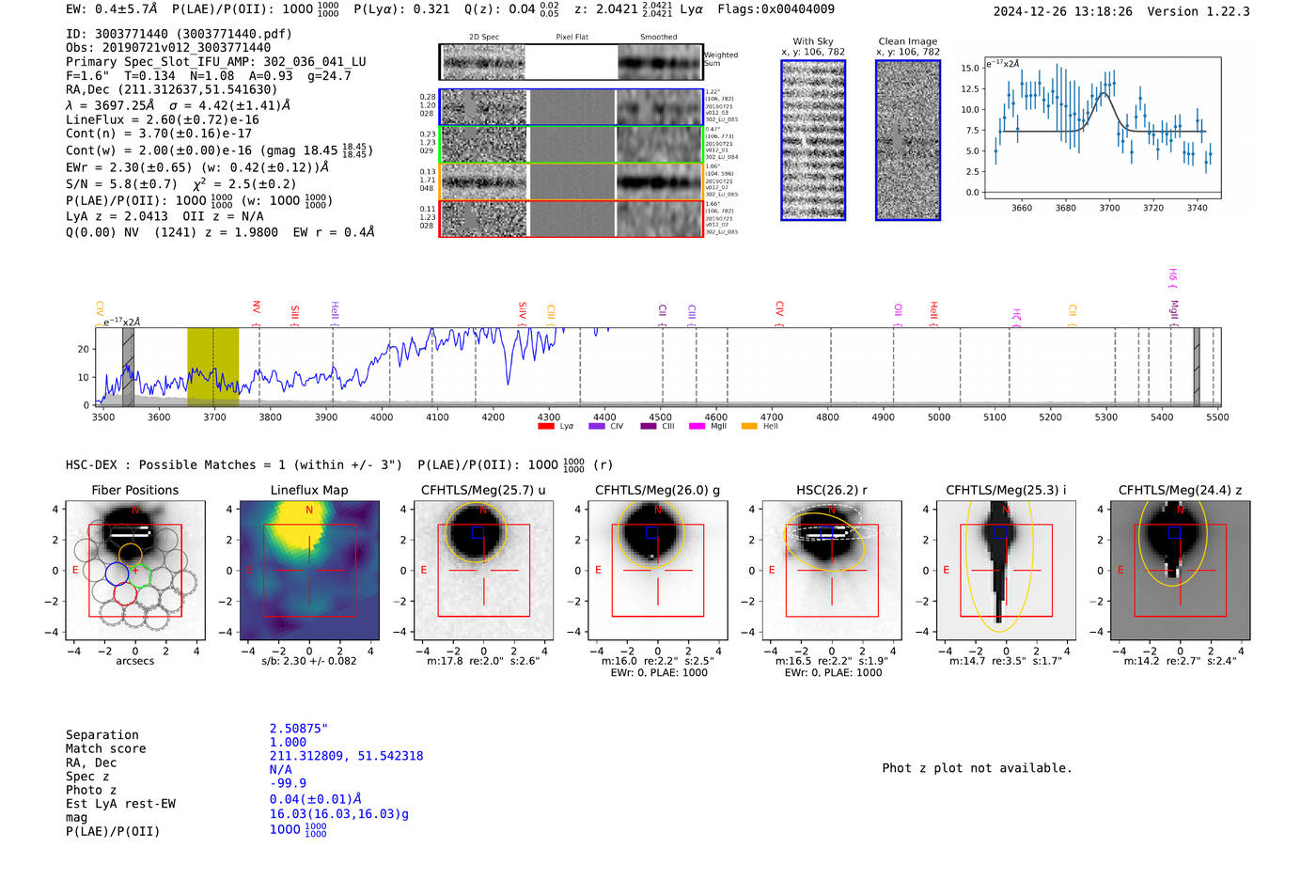This screenshot has width=1316, height=896.
Task: Open the Gaussian emission line fit plot
Action: (1103, 129)
